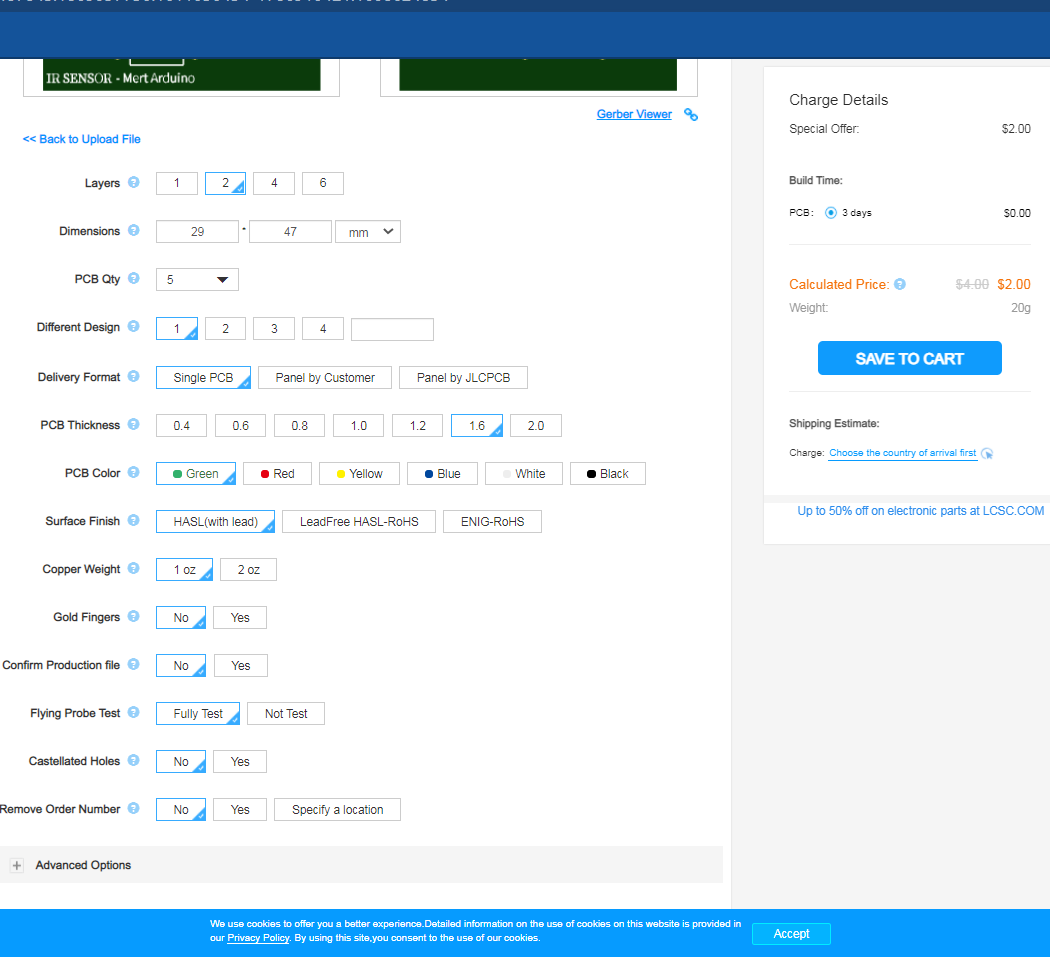
Task: Click the help icon next to Gold Fingers
Action: tap(134, 617)
